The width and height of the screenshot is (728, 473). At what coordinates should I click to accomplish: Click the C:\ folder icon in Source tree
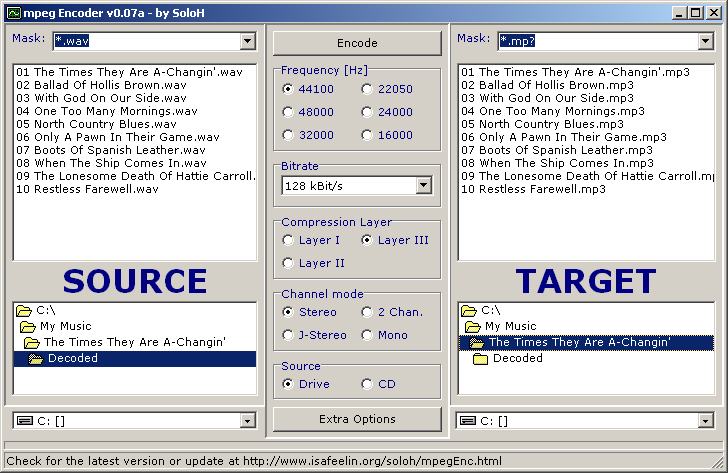[x=24, y=311]
